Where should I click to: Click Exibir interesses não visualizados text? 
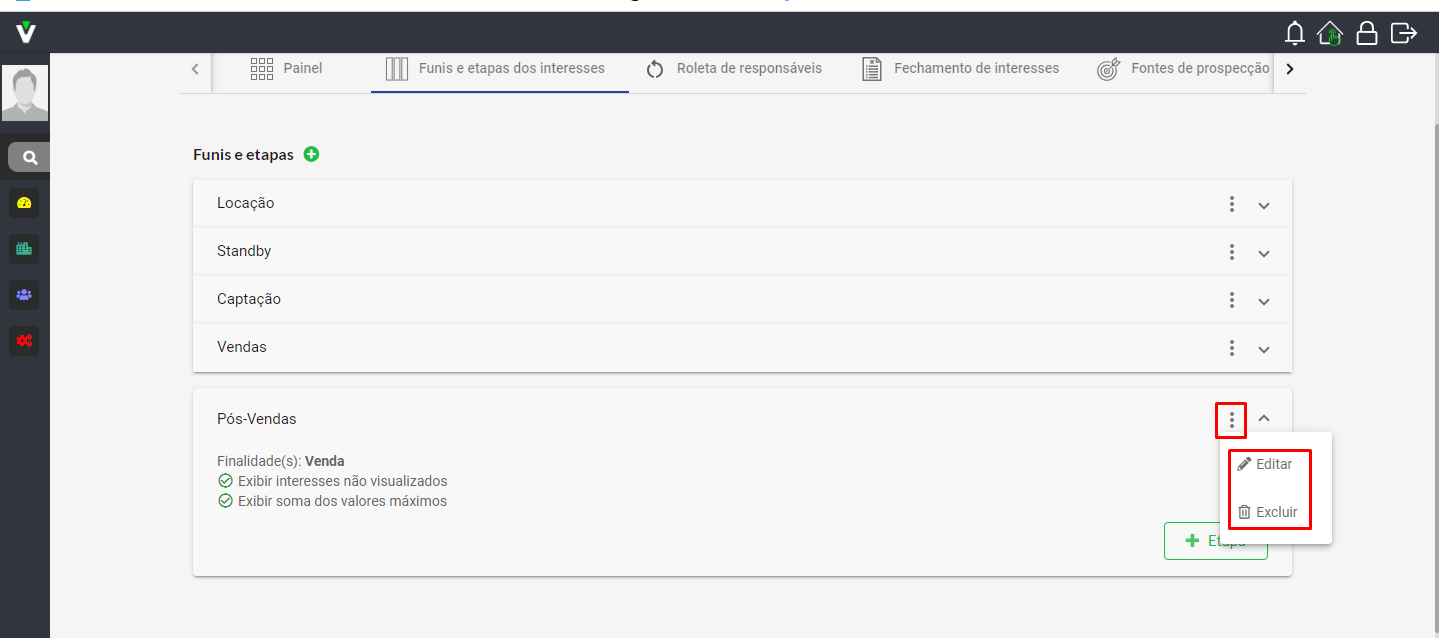pos(342,481)
